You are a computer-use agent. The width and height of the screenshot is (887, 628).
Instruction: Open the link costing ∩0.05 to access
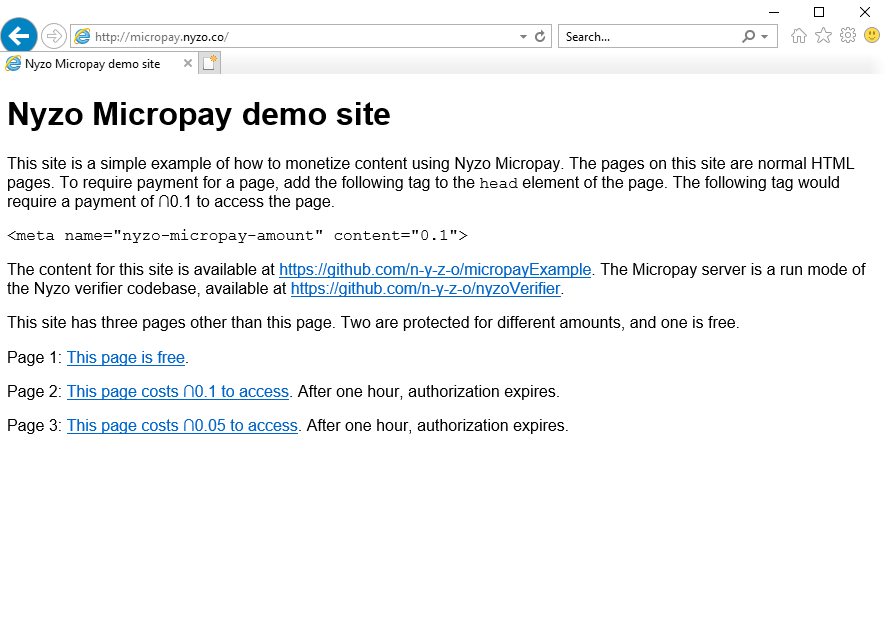pos(182,425)
